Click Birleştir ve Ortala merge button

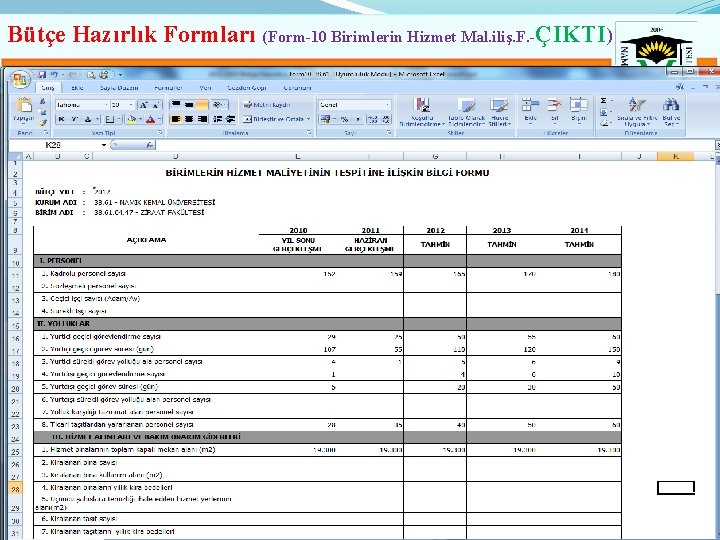pos(274,119)
